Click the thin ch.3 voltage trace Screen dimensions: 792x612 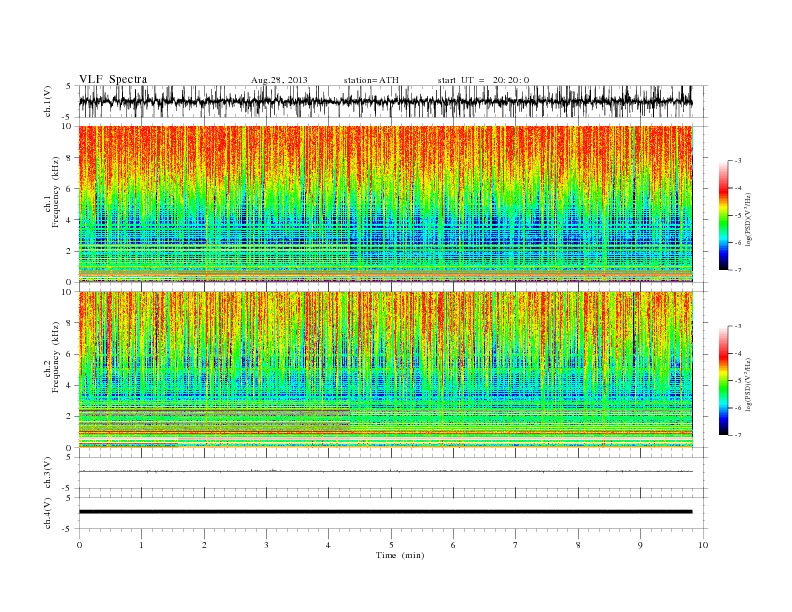(386, 471)
